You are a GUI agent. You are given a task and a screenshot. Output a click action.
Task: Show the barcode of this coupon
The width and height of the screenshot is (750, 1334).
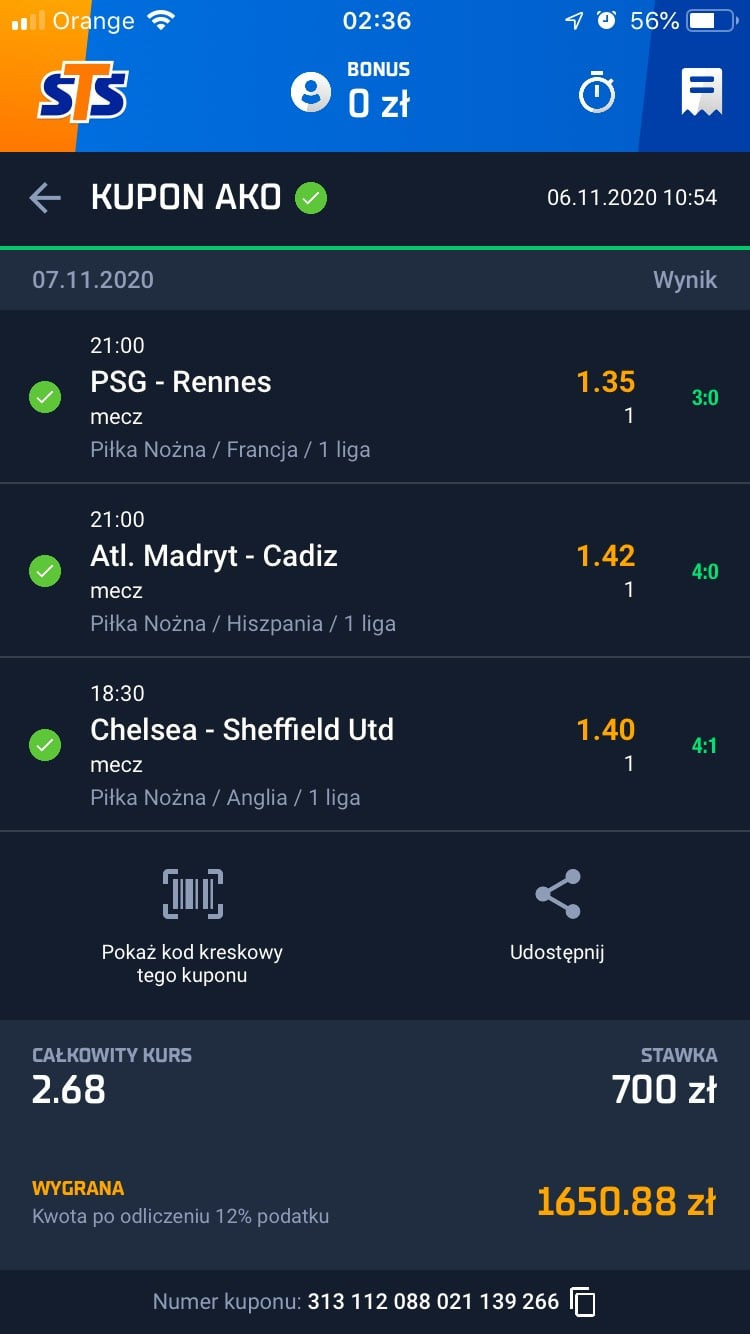(x=192, y=894)
